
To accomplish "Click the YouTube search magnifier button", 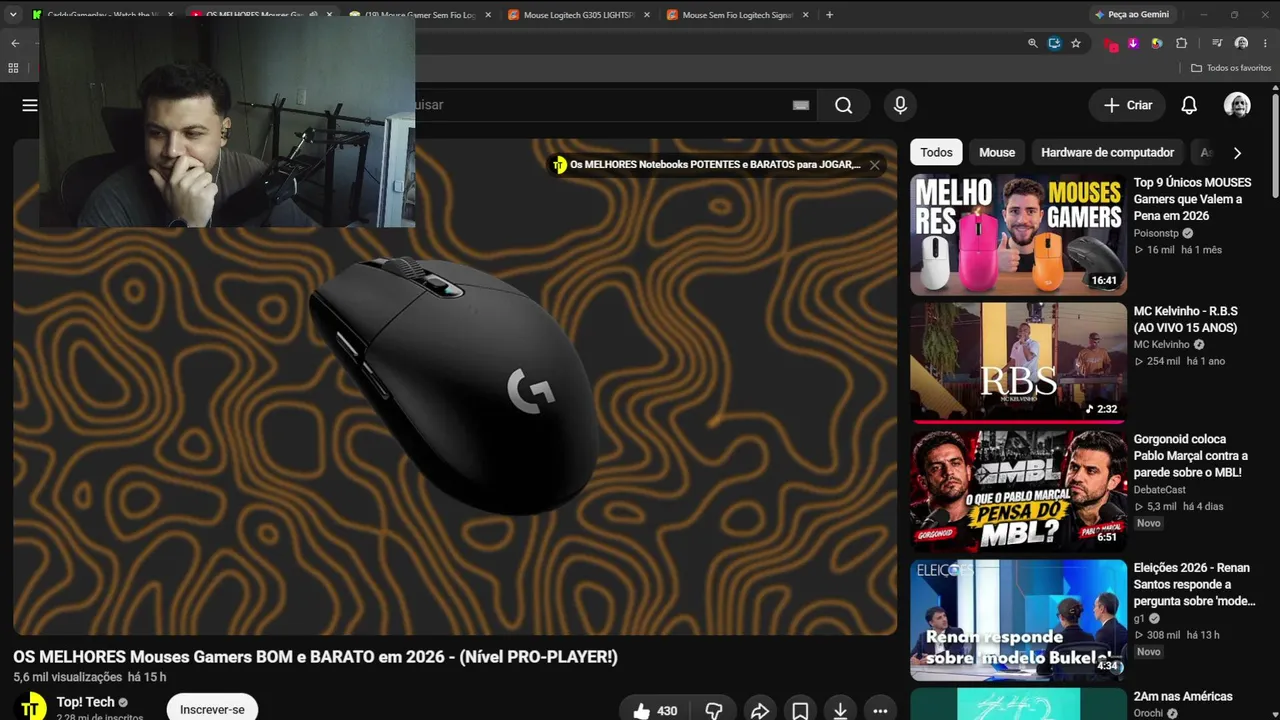I will click(843, 105).
